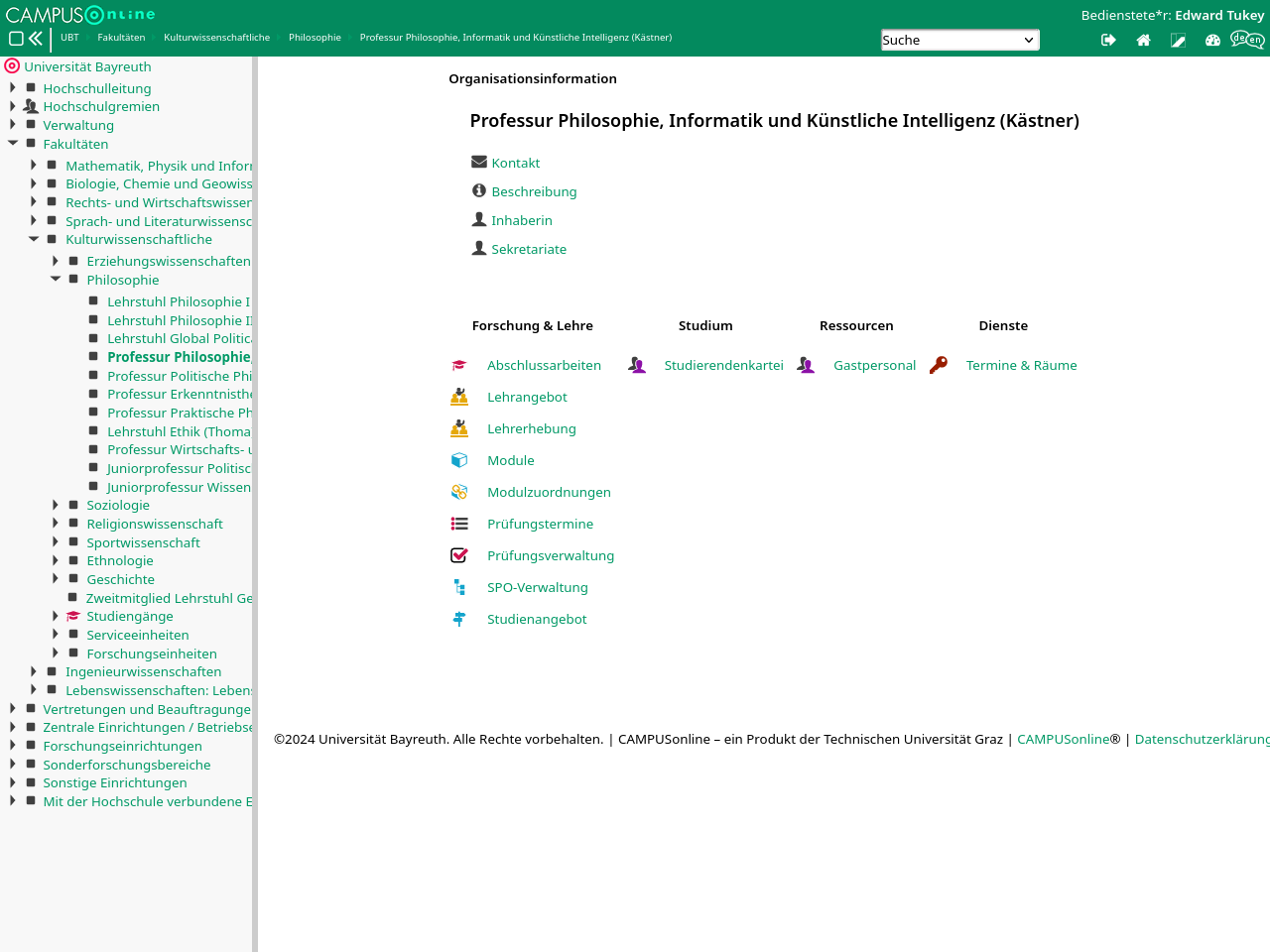
Task: Click the Prüfungstermine list icon
Action: point(459,524)
